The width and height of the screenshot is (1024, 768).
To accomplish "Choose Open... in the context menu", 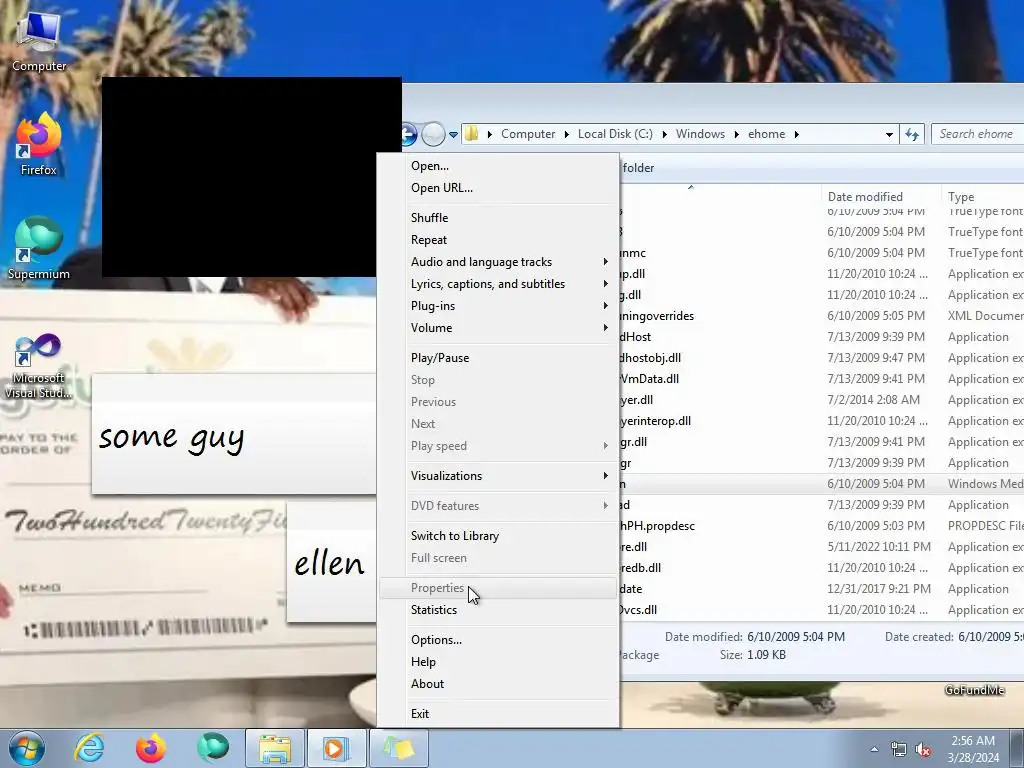I will (x=498, y=166).
